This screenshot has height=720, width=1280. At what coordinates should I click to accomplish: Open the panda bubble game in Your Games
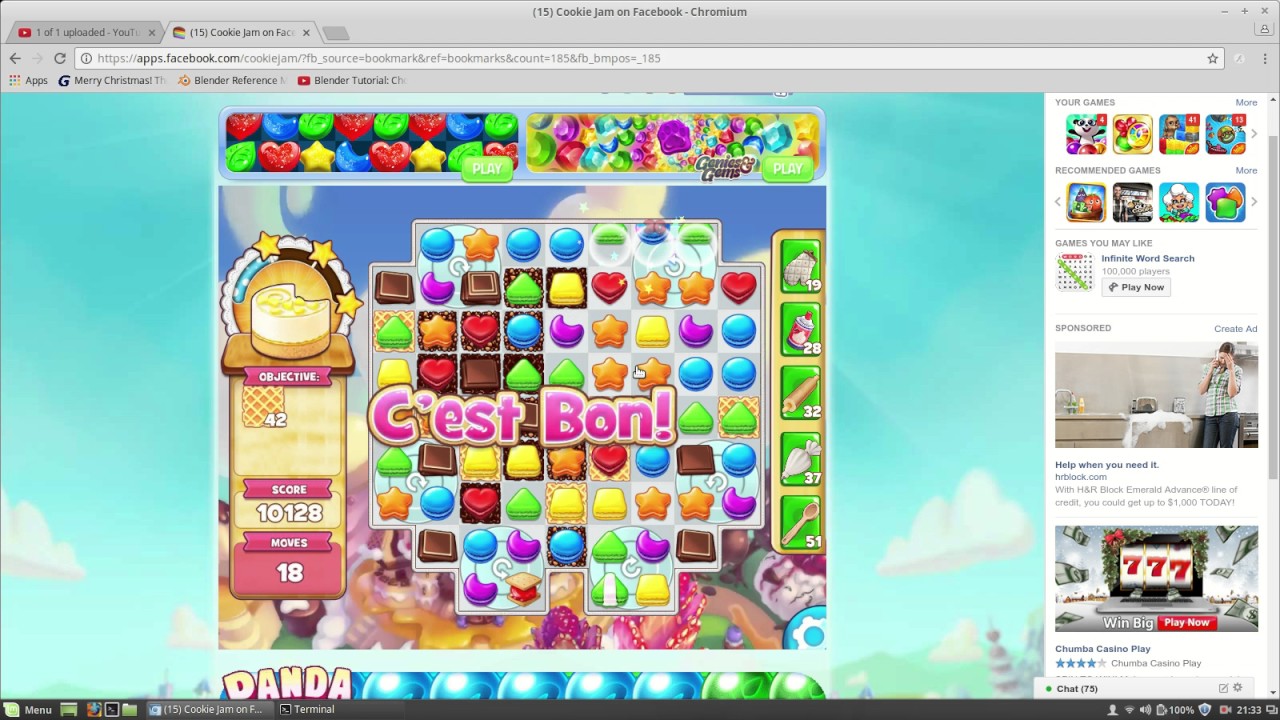pyautogui.click(x=1086, y=134)
